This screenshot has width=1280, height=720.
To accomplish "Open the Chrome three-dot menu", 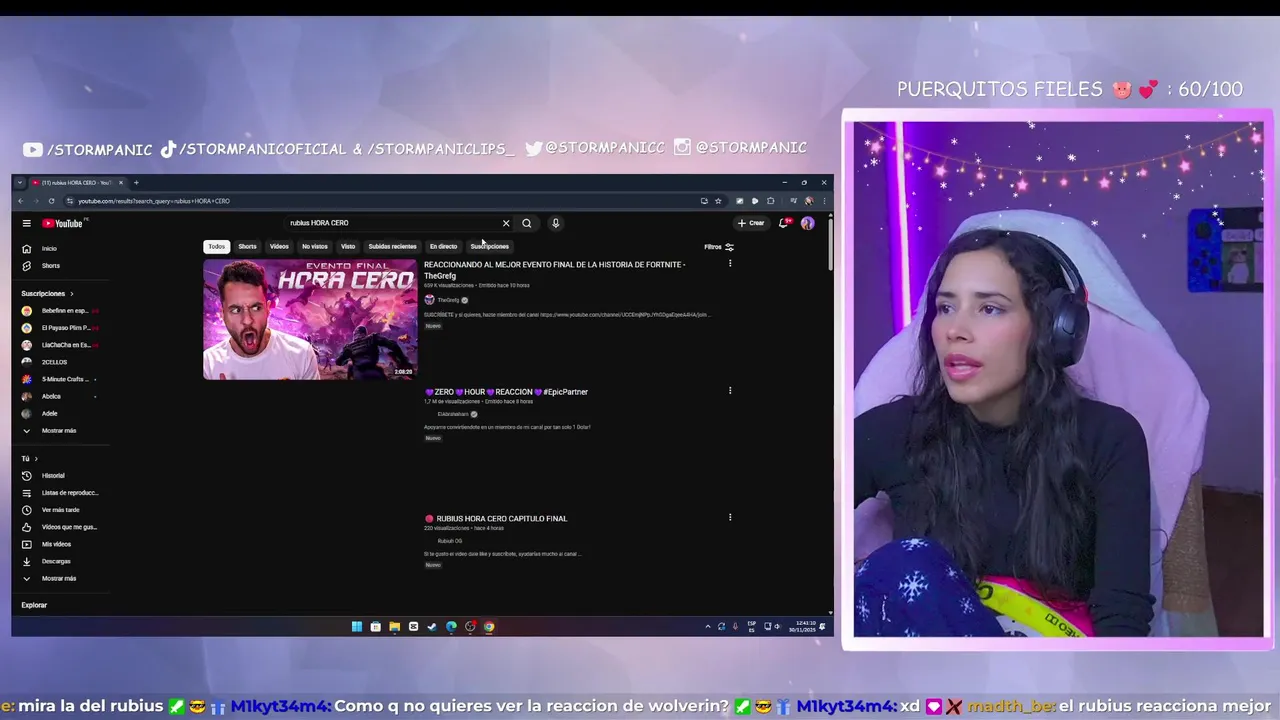I will click(824, 201).
